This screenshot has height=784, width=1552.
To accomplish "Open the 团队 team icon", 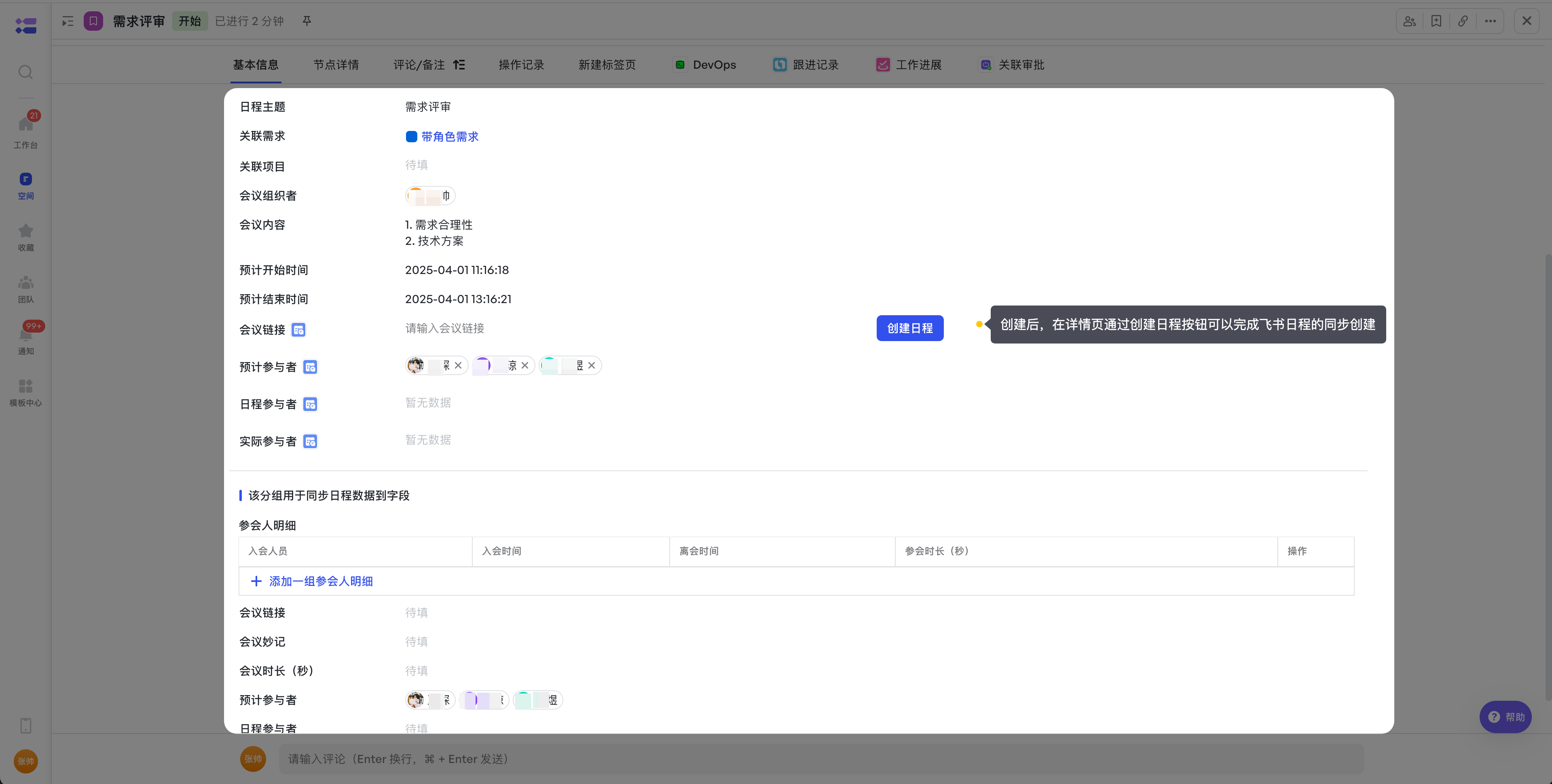I will [25, 290].
